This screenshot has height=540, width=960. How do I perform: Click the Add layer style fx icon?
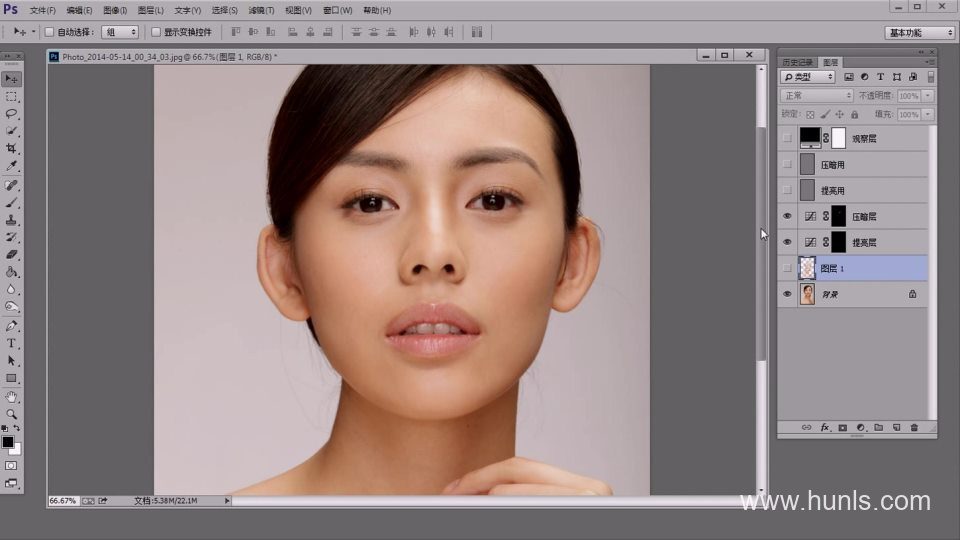tap(825, 427)
